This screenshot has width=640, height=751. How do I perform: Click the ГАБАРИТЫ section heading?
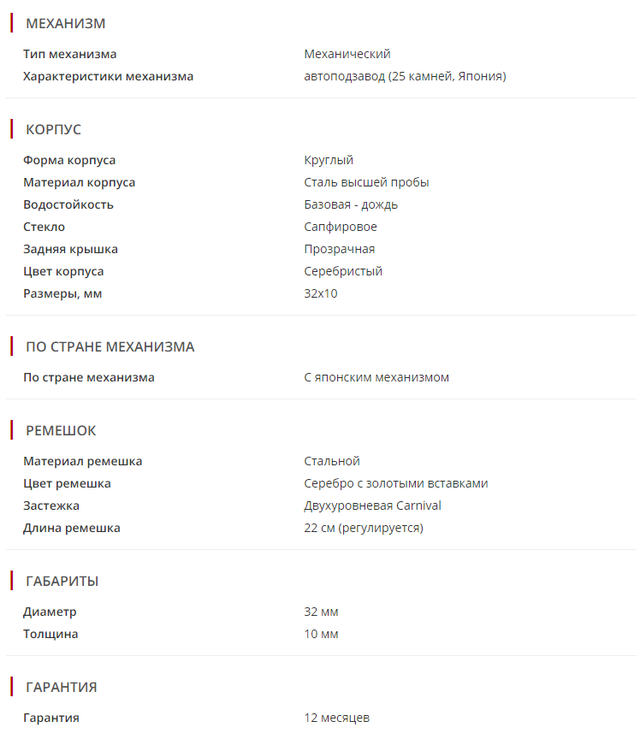[x=62, y=581]
